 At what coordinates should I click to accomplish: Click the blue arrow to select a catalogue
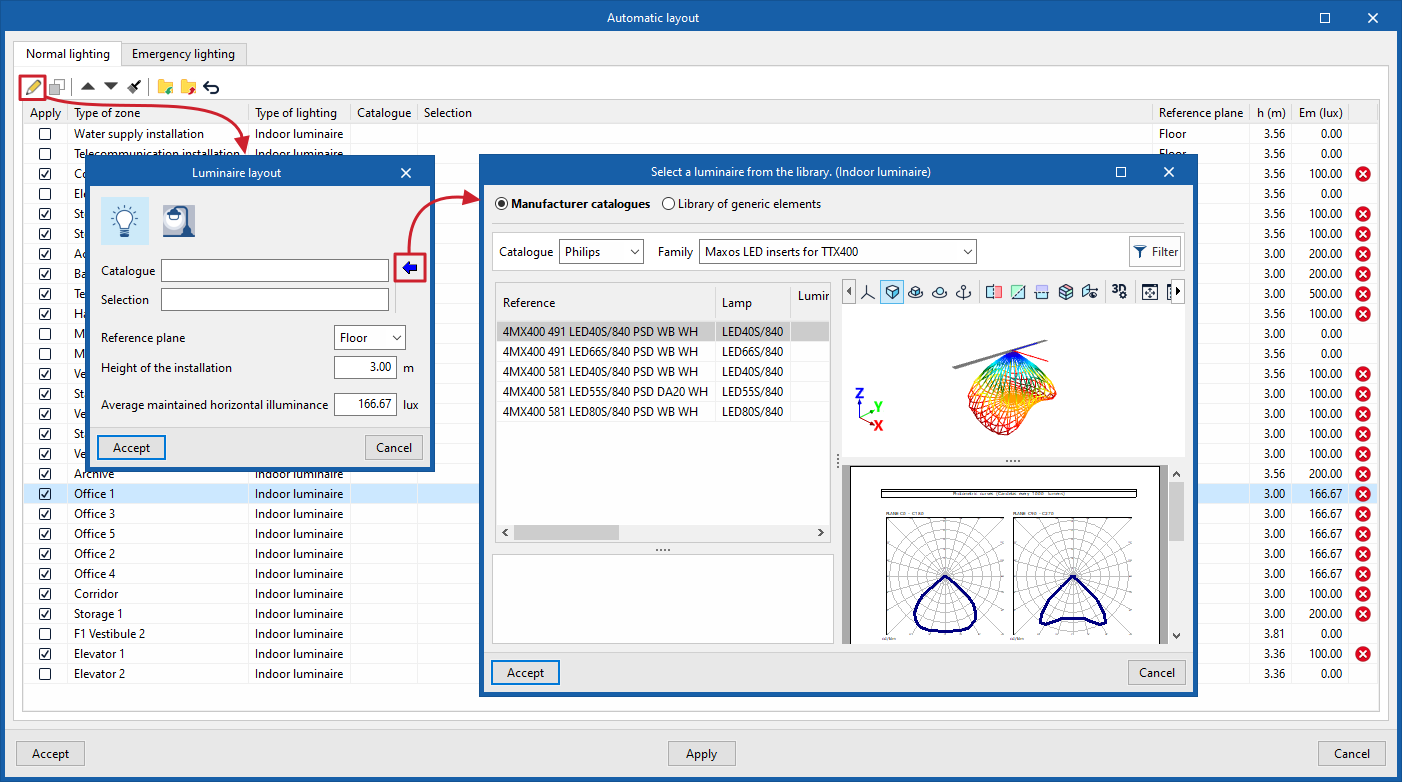coord(411,267)
